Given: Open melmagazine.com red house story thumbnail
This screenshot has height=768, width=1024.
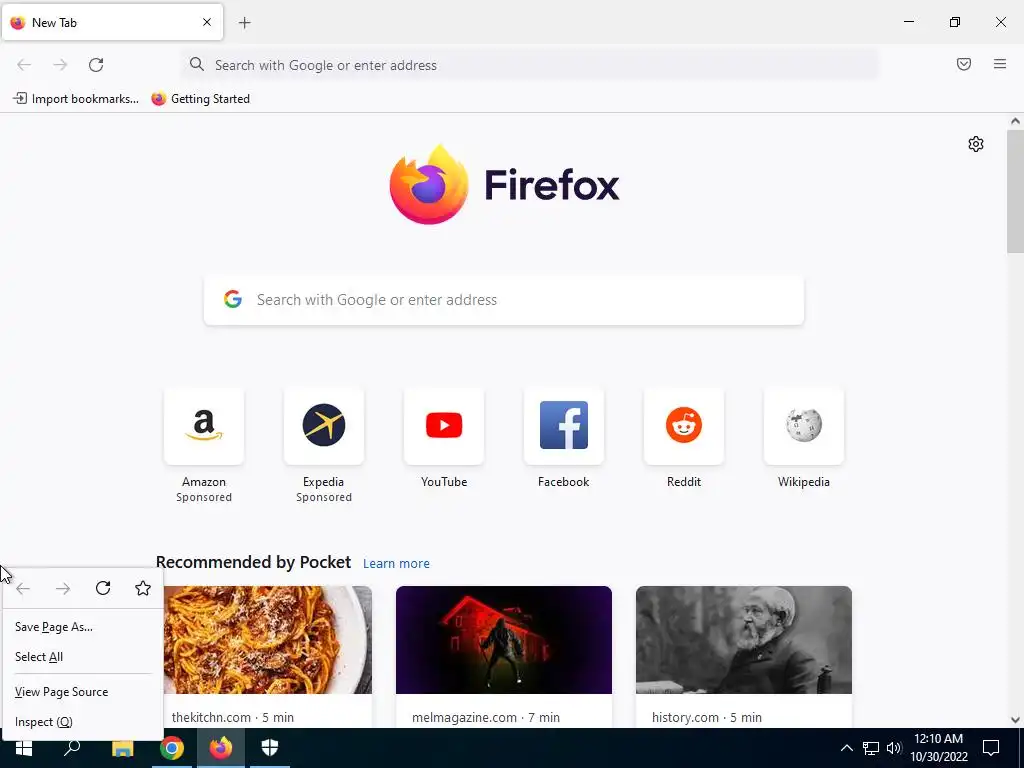Looking at the screenshot, I should (x=504, y=639).
